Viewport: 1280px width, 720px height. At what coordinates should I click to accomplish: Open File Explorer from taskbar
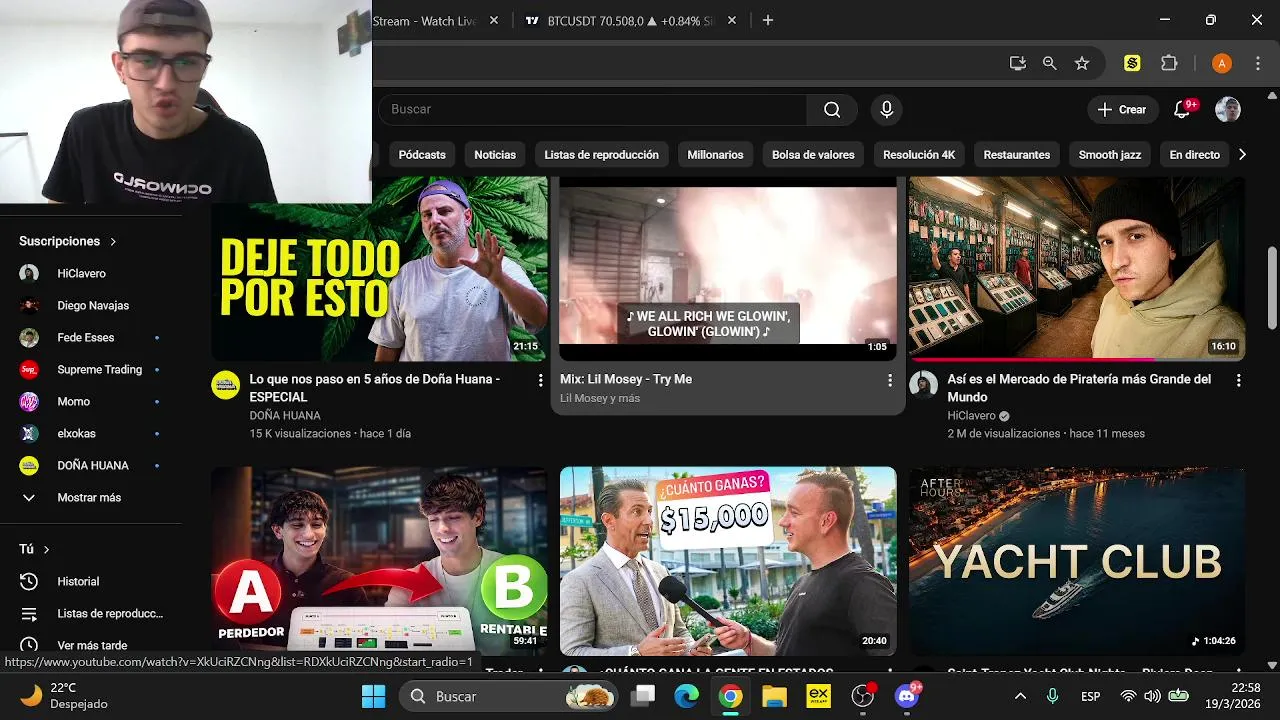(774, 696)
